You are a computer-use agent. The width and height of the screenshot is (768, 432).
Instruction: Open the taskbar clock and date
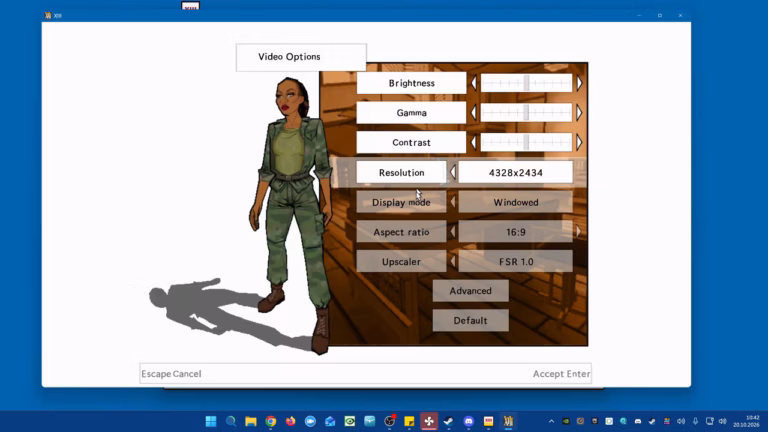(x=745, y=421)
